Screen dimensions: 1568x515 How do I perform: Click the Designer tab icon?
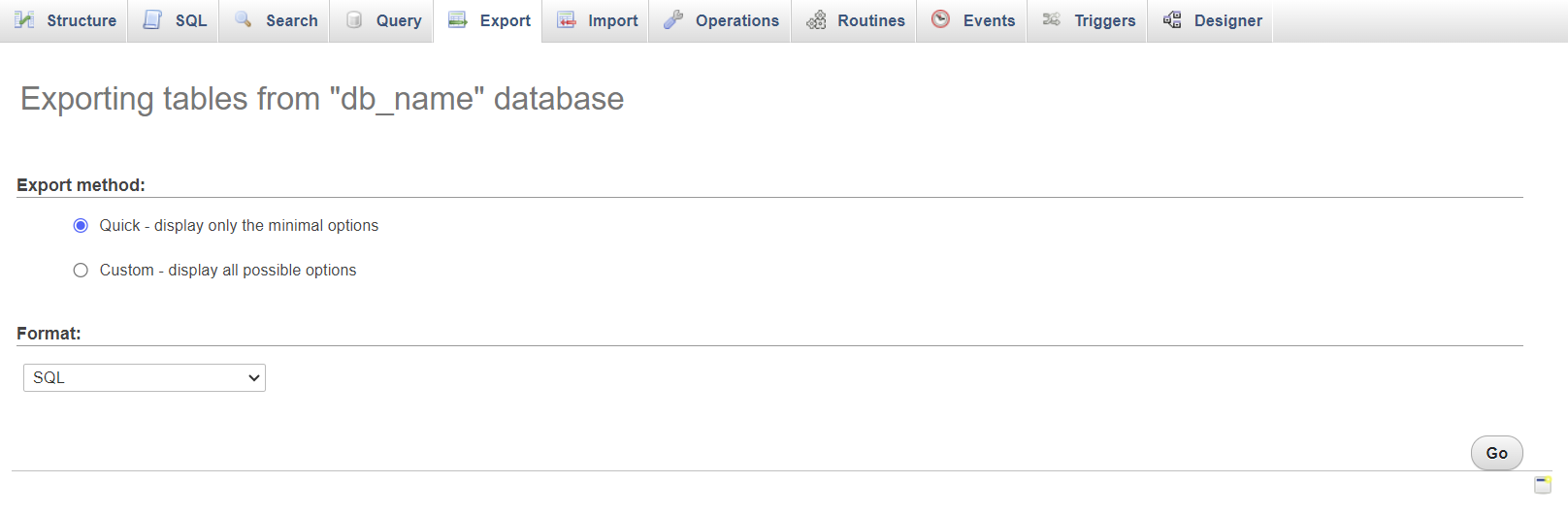(x=1172, y=20)
